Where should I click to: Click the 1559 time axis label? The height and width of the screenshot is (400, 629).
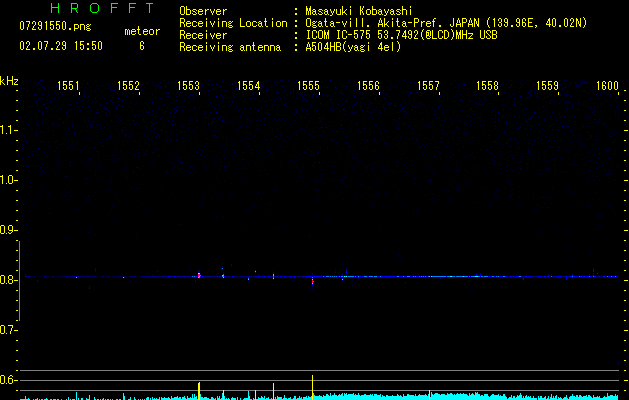pyautogui.click(x=548, y=86)
